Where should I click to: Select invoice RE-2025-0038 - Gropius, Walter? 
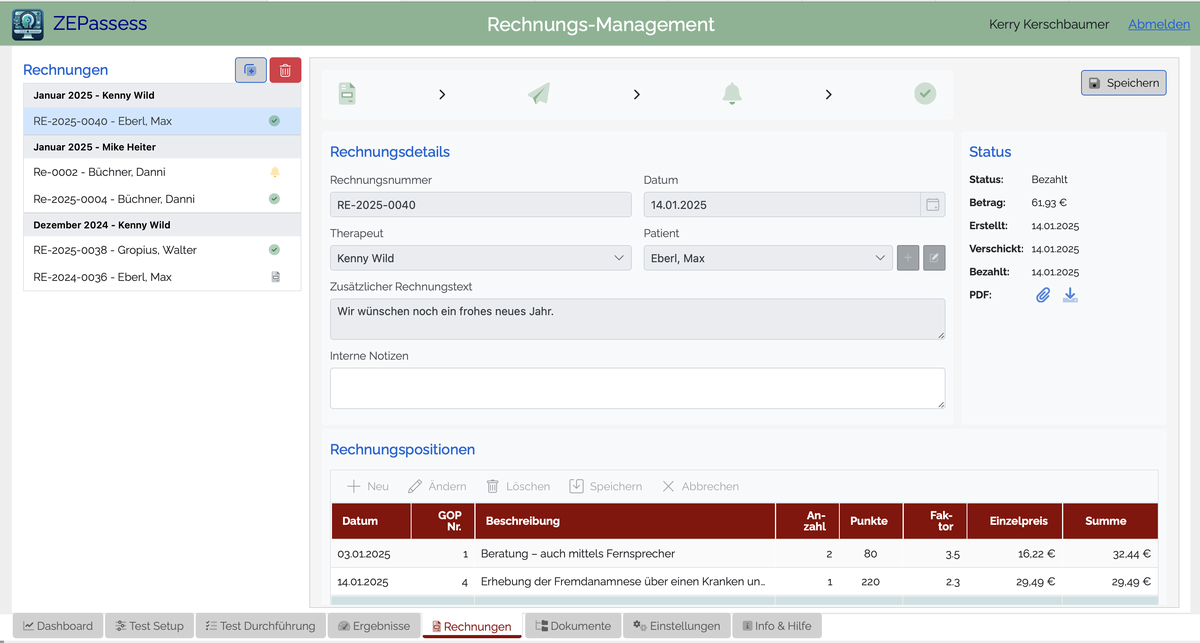point(162,250)
